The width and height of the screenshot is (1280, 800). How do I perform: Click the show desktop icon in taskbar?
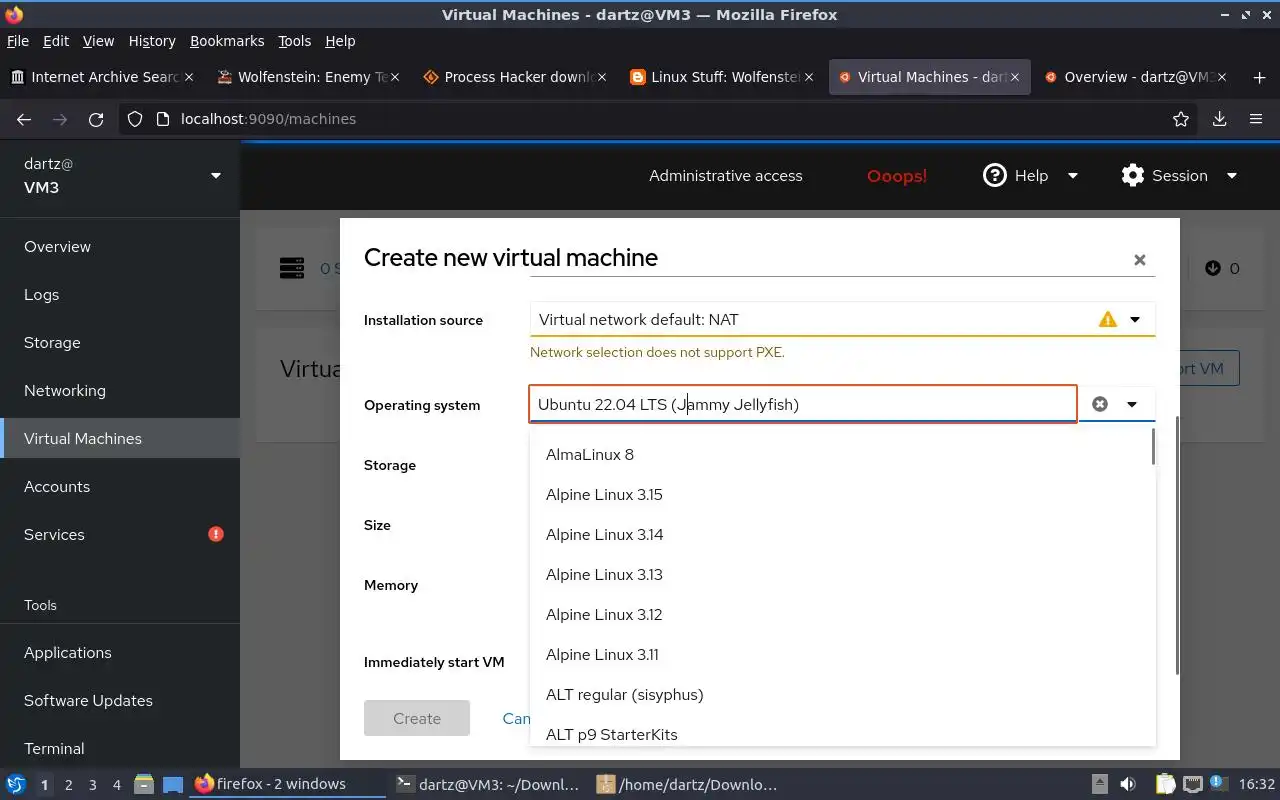click(x=173, y=784)
